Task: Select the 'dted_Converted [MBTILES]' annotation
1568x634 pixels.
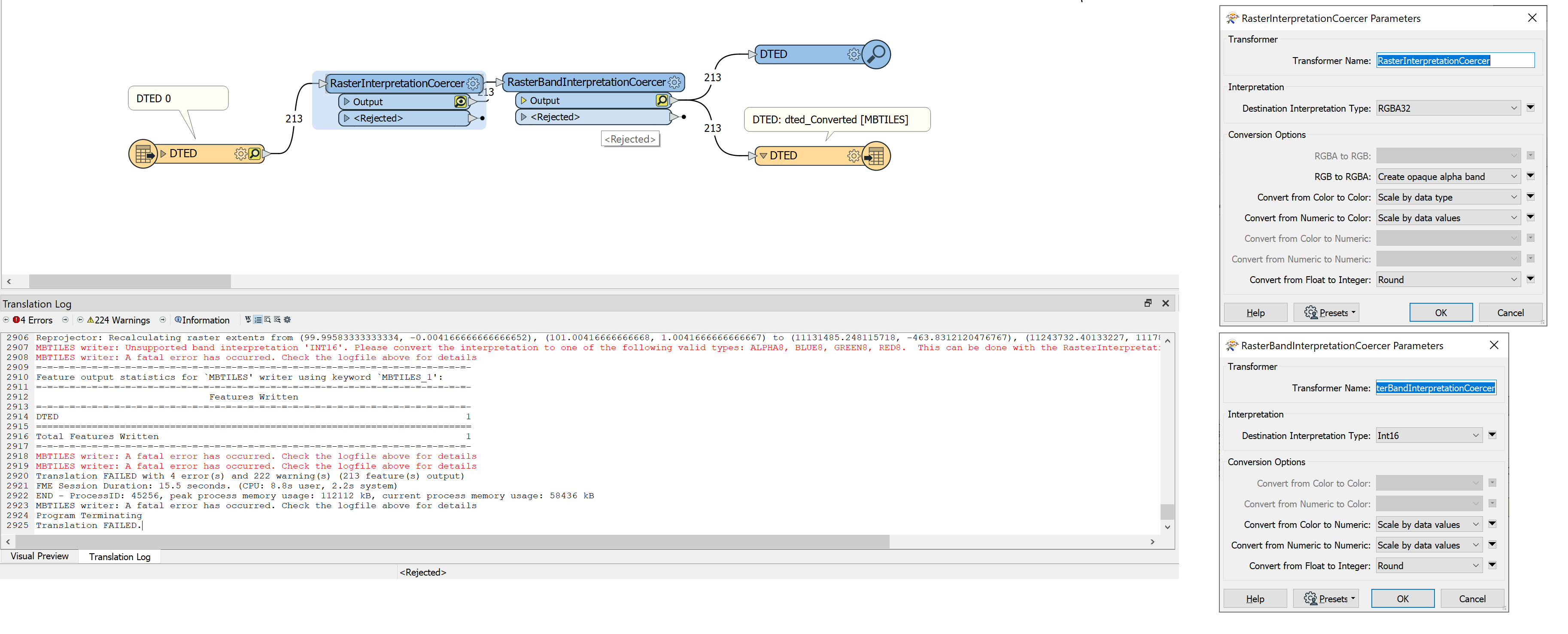Action: tap(837, 119)
